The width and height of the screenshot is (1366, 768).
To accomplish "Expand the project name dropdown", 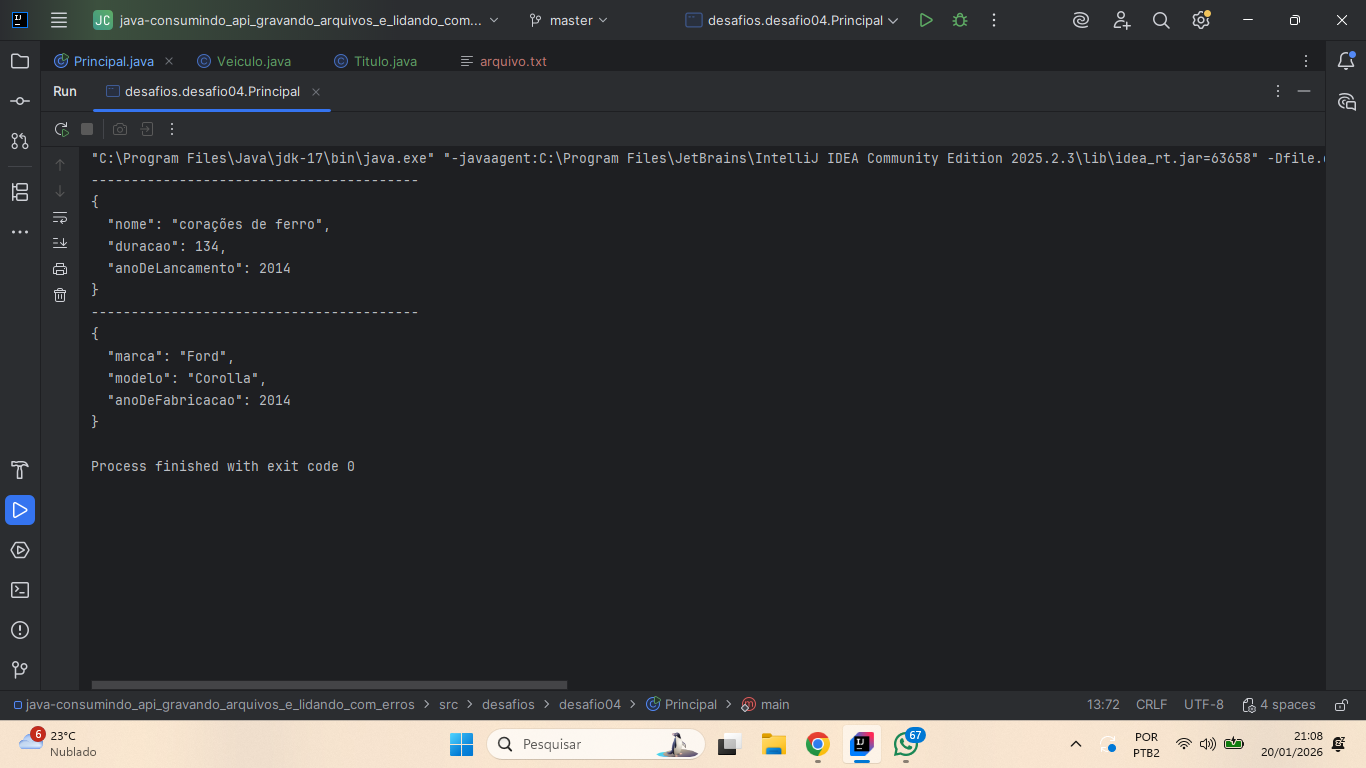I will coord(296,20).
